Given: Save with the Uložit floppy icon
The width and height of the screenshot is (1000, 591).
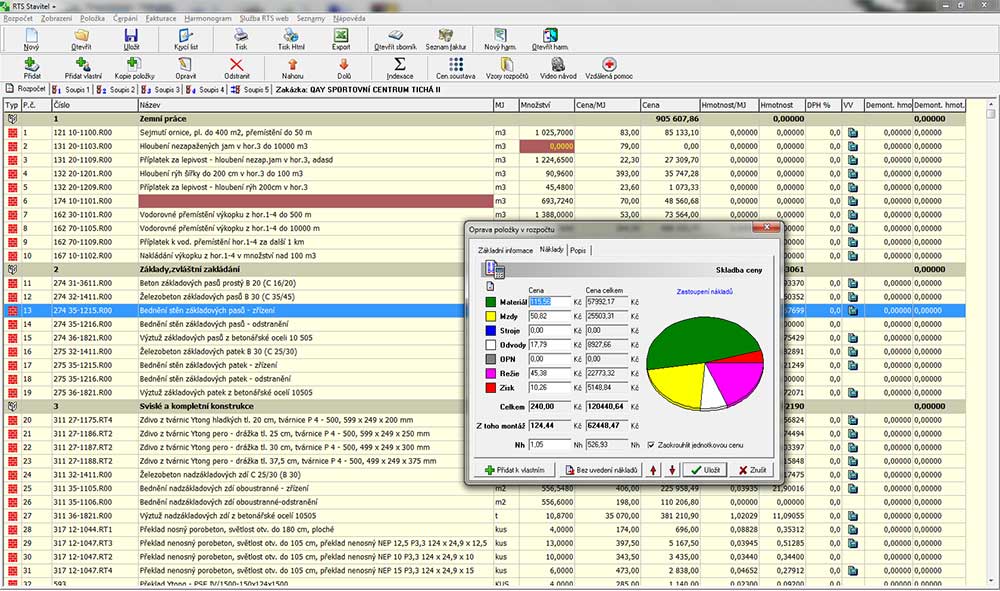Looking at the screenshot, I should tap(131, 35).
